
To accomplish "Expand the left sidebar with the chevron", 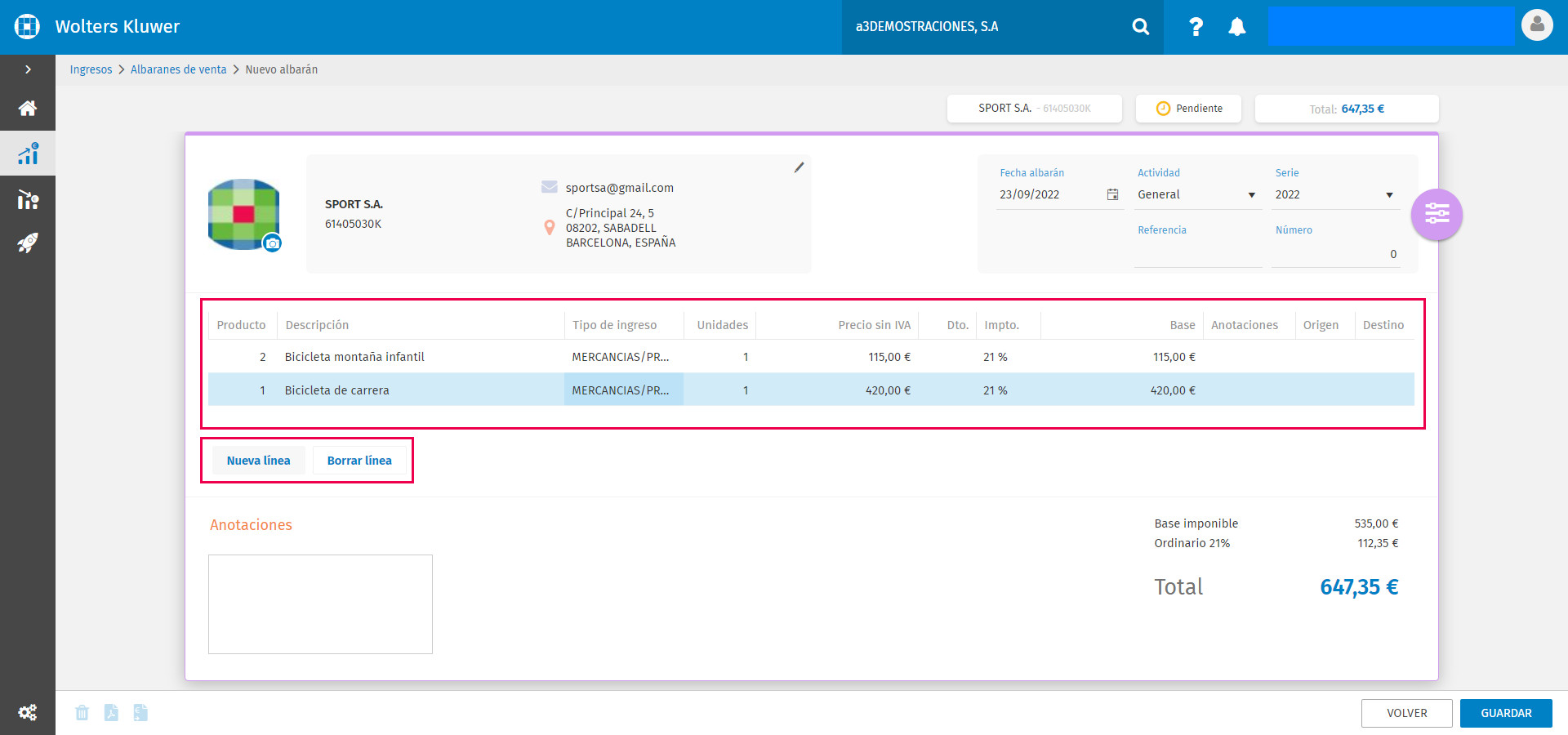I will tap(28, 69).
